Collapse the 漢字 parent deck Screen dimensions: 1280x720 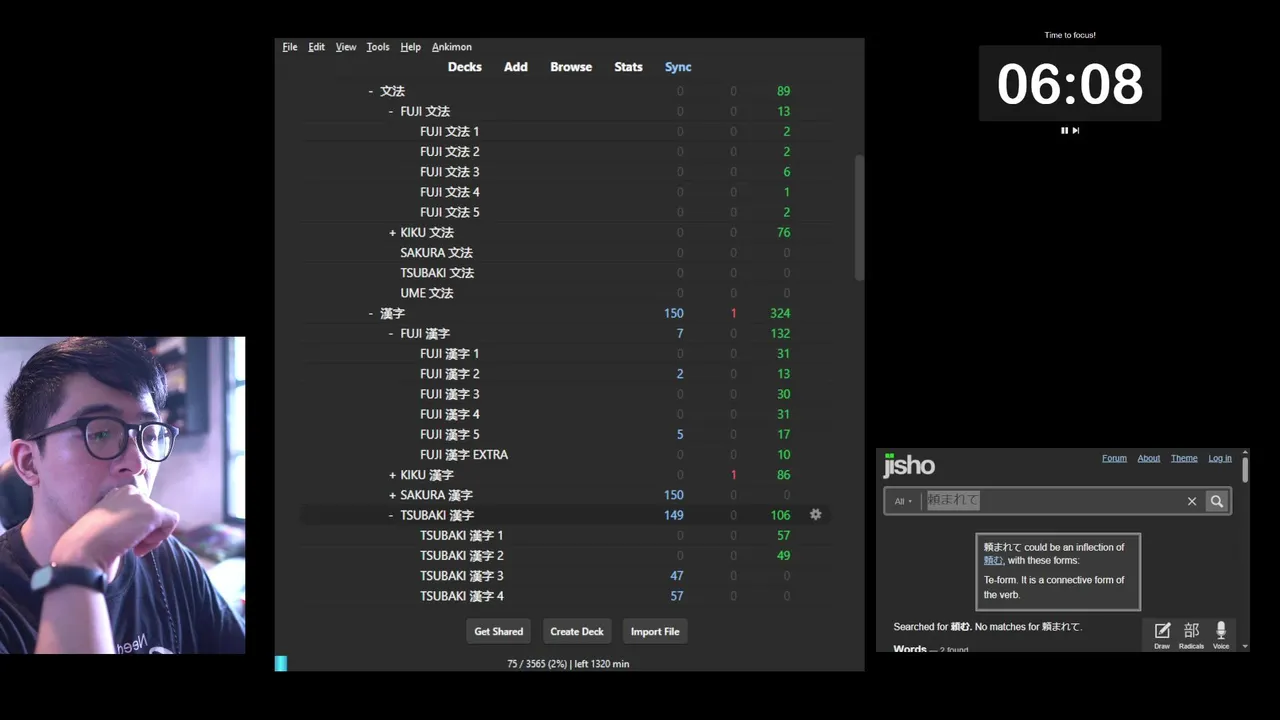pos(370,313)
